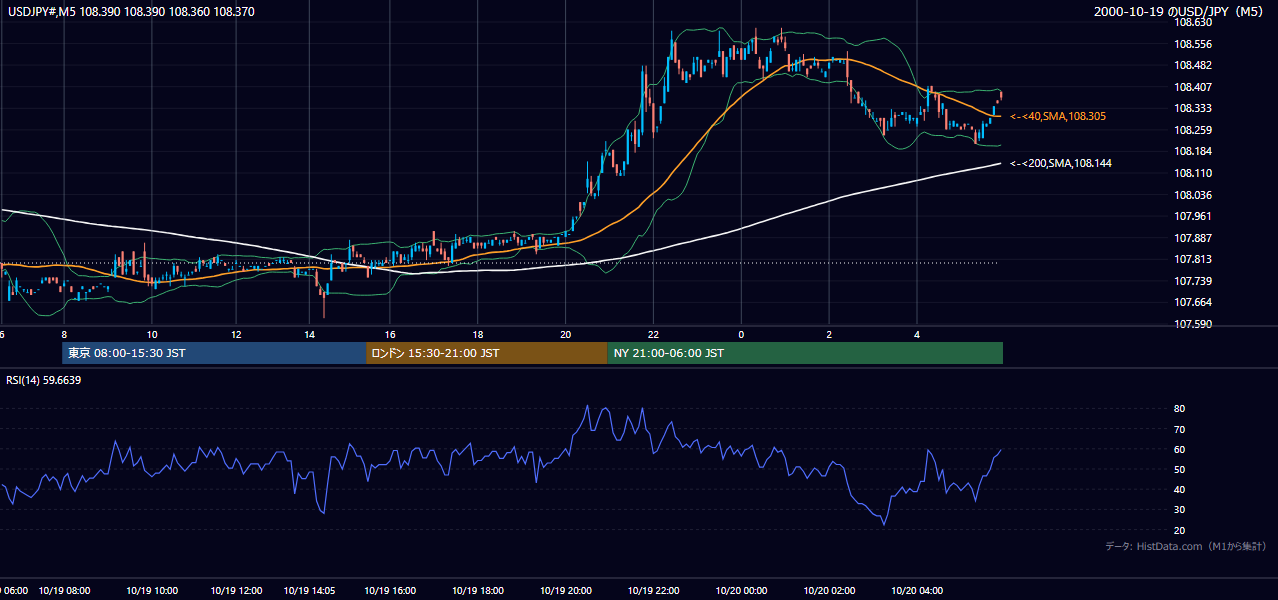The image size is (1278, 600).
Task: Click price axis value 107.590
Action: (x=1193, y=324)
